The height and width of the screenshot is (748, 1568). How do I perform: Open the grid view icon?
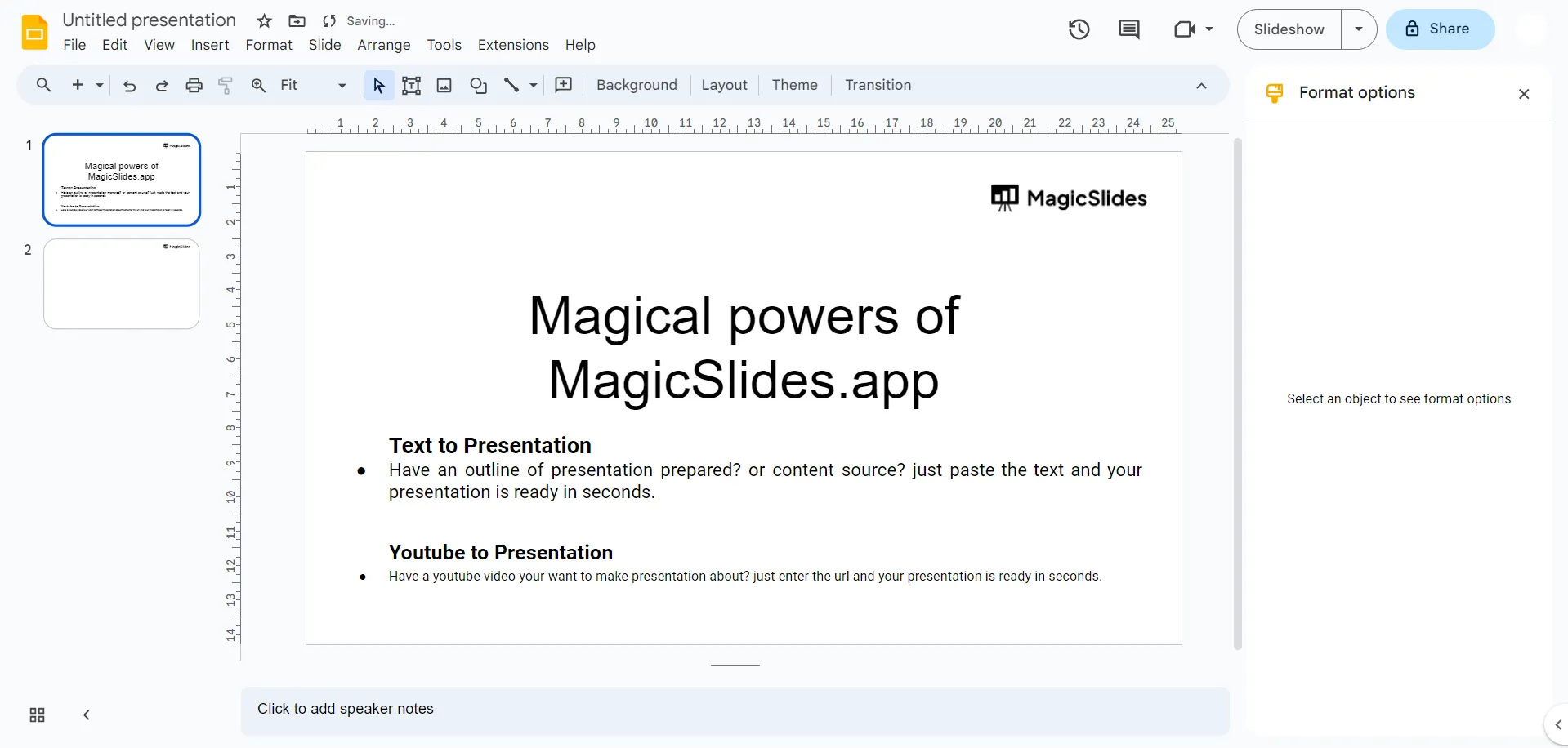tap(37, 715)
